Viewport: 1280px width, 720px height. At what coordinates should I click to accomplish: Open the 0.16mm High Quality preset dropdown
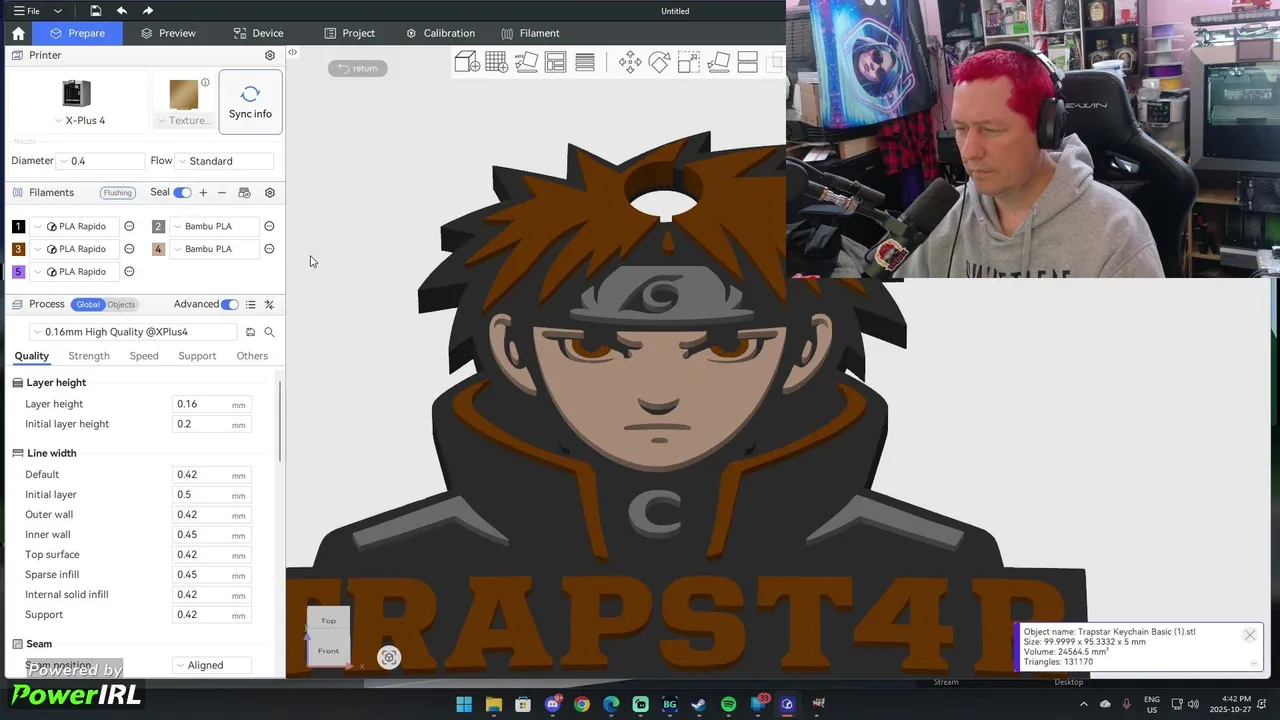(133, 332)
